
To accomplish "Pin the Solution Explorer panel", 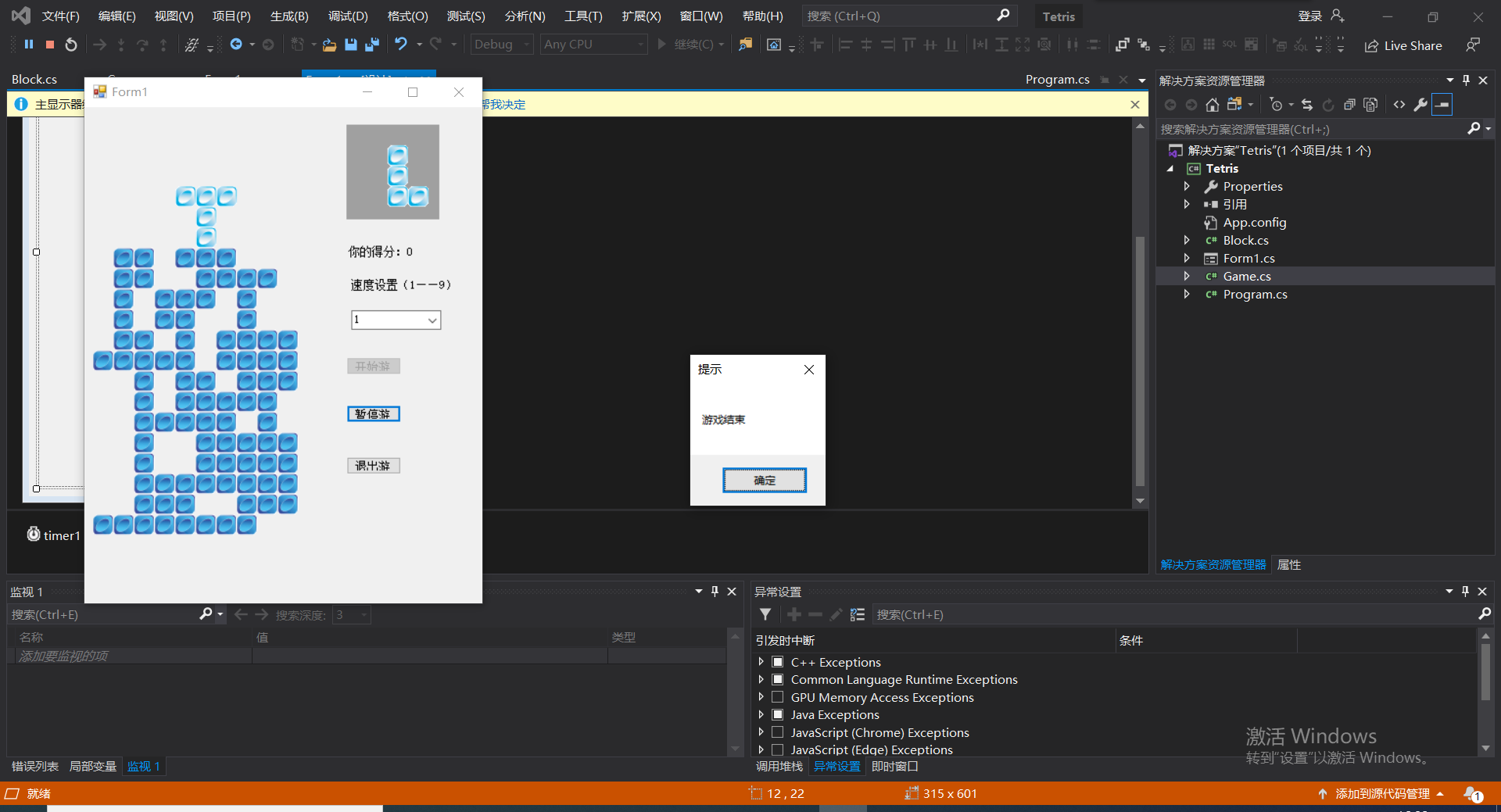I will [x=1467, y=80].
